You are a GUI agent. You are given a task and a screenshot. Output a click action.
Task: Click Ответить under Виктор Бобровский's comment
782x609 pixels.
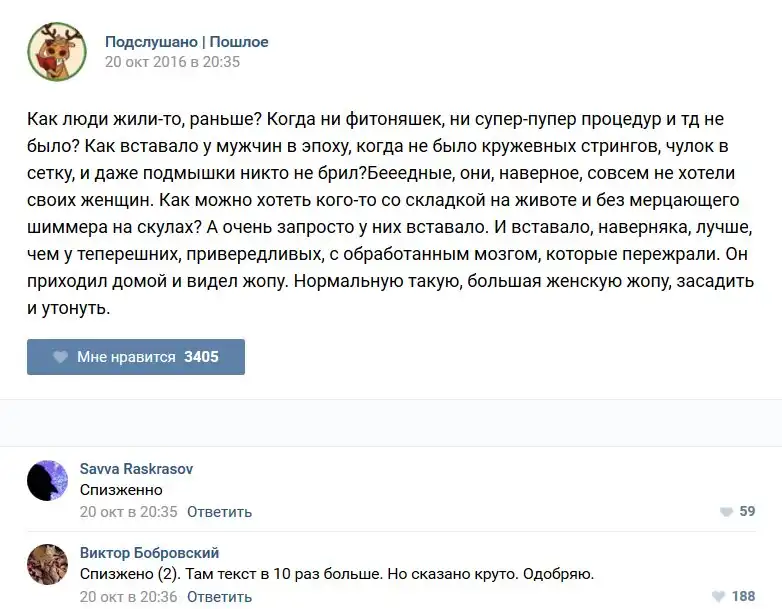coord(219,597)
